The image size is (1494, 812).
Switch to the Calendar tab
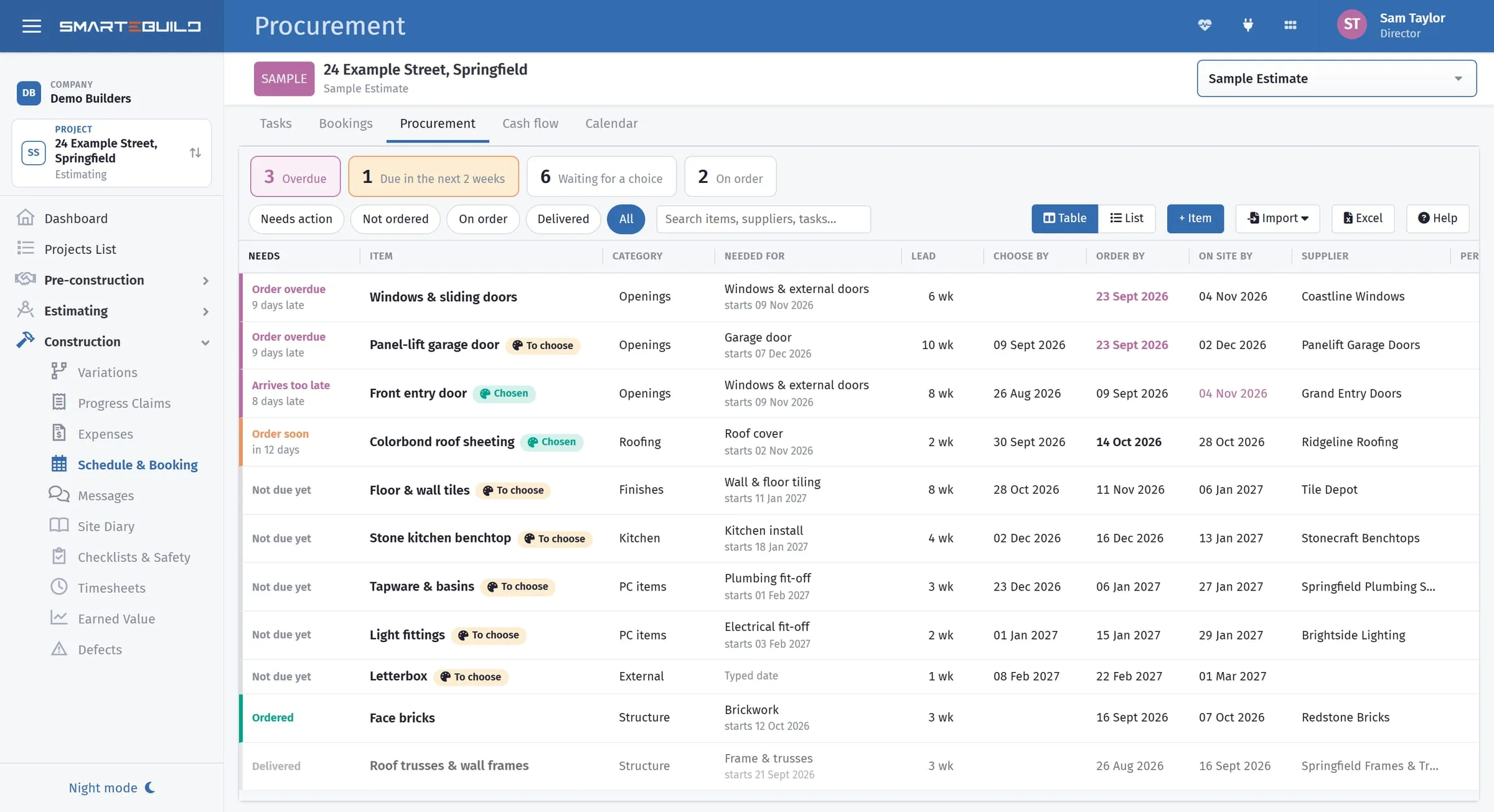point(611,123)
